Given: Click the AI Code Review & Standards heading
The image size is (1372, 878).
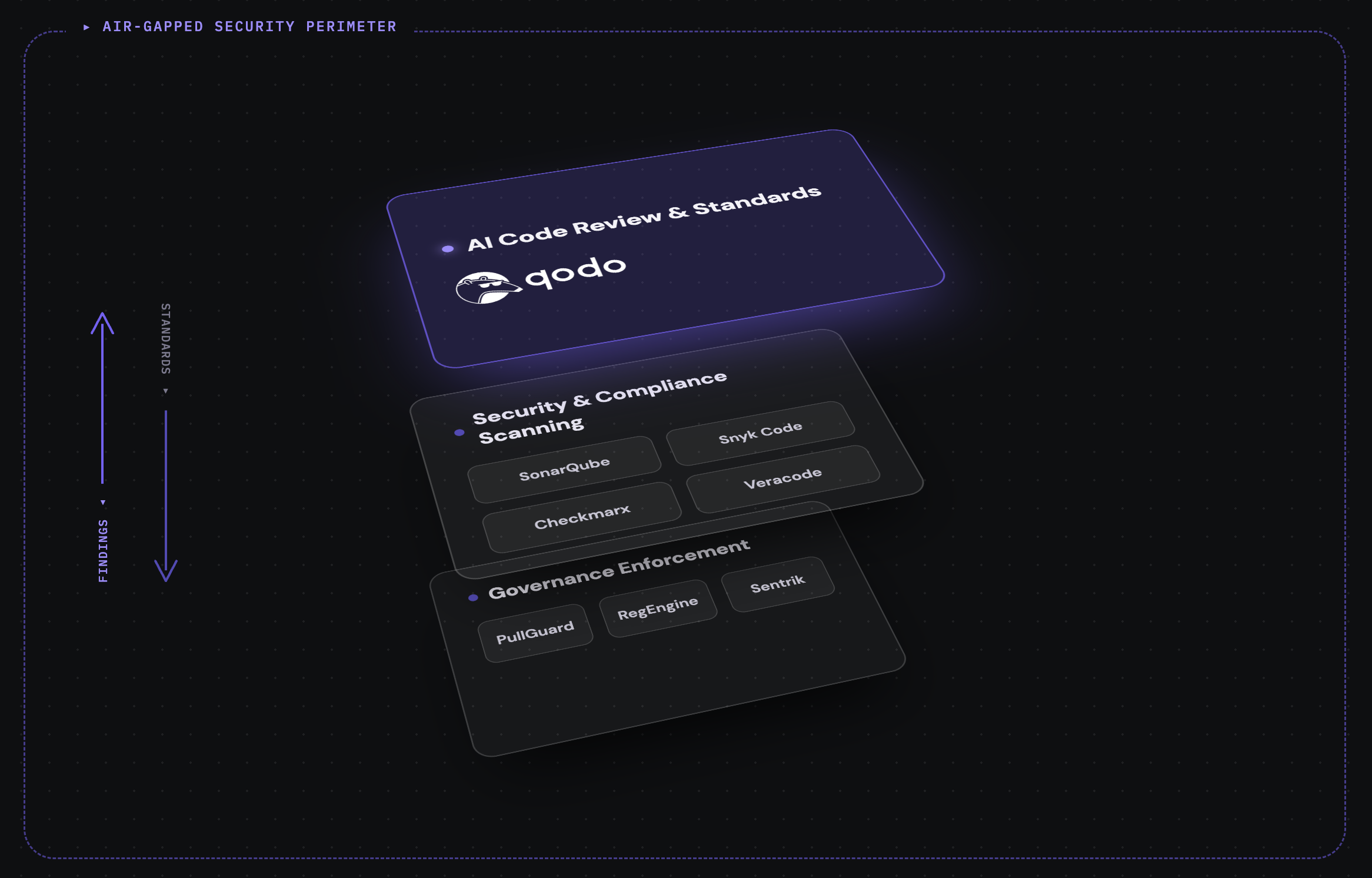Looking at the screenshot, I should pyautogui.click(x=644, y=218).
